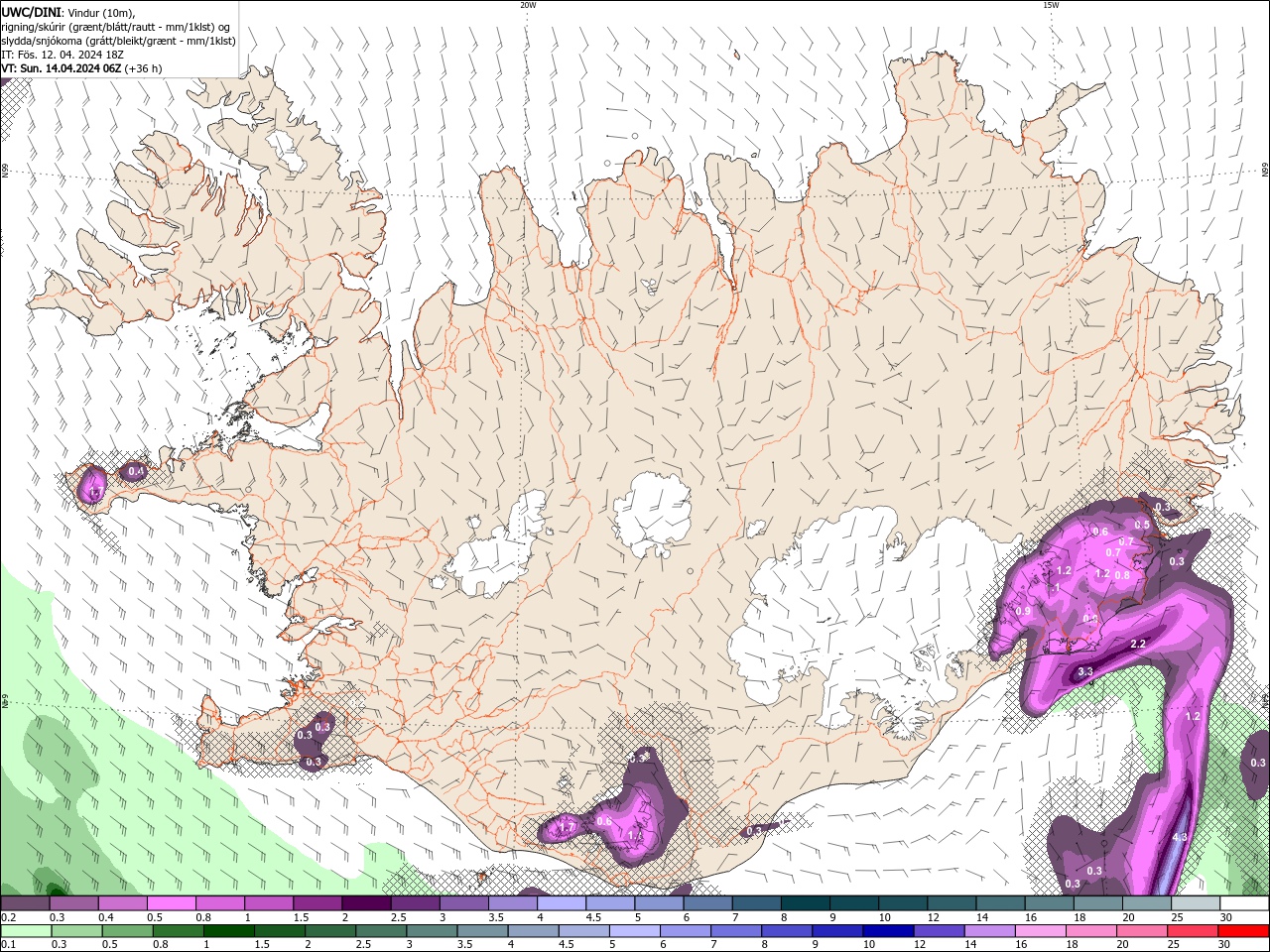1270x952 pixels.
Task: Pick the light pink 16 swatch in the rain scale
Action: pos(1042,931)
